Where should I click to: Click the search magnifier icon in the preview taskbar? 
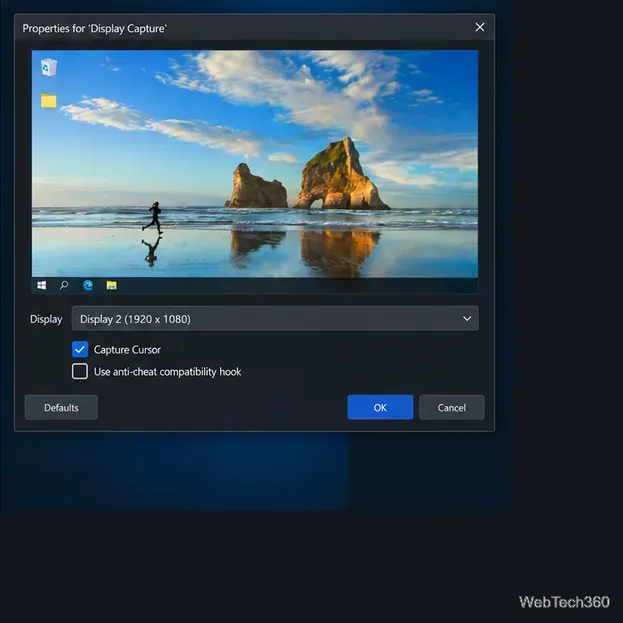pos(64,285)
